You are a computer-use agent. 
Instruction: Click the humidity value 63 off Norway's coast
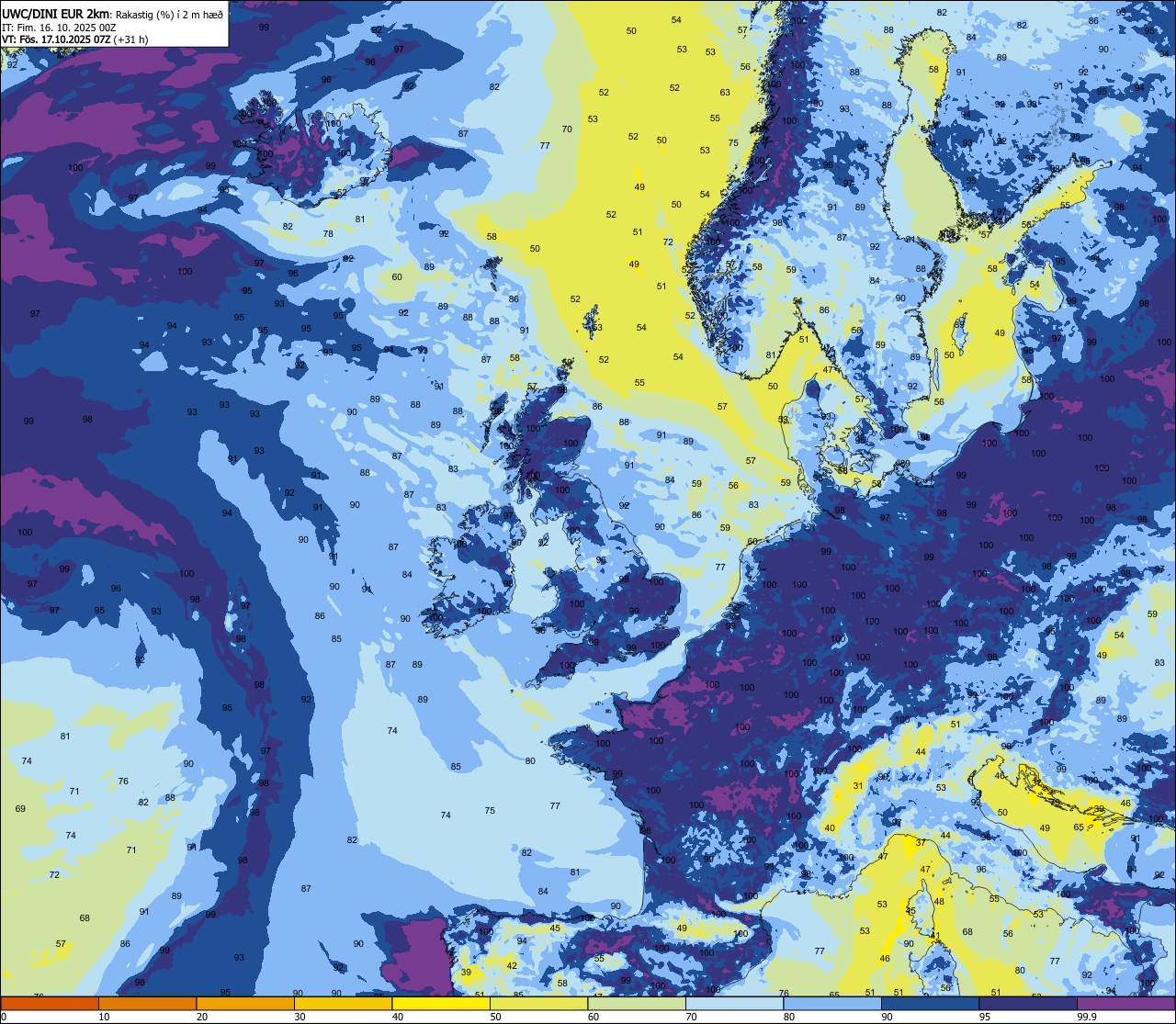pos(725,92)
